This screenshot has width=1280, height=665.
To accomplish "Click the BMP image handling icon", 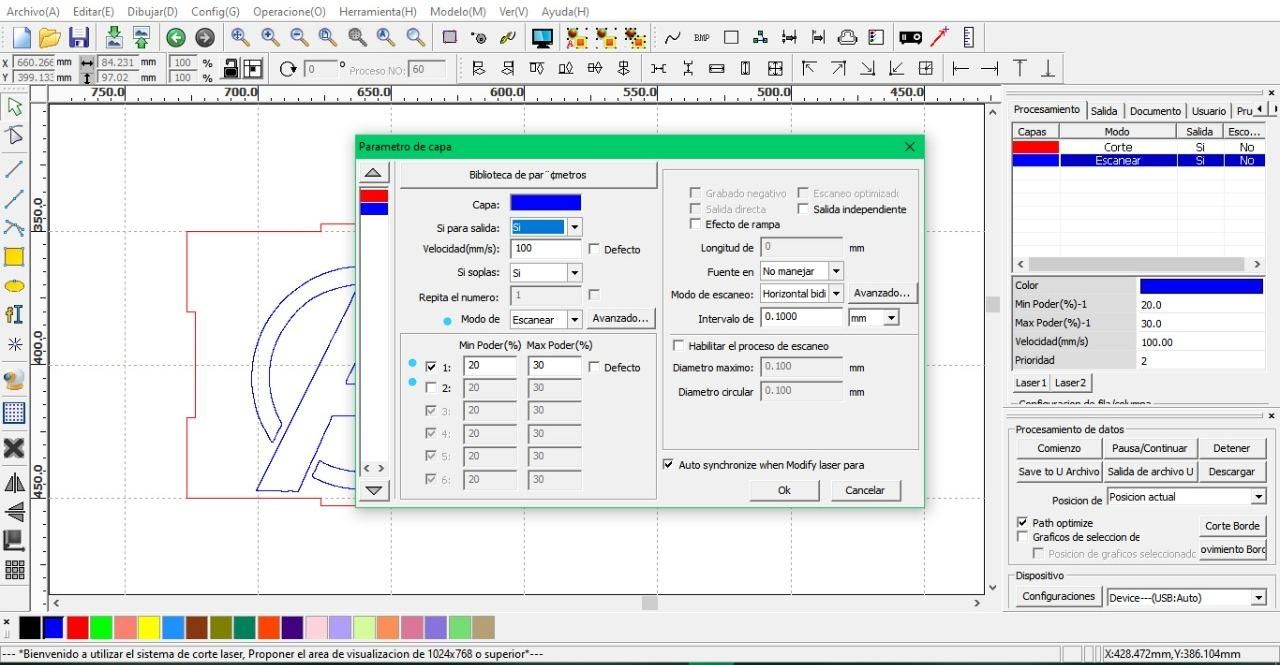I will tap(701, 38).
